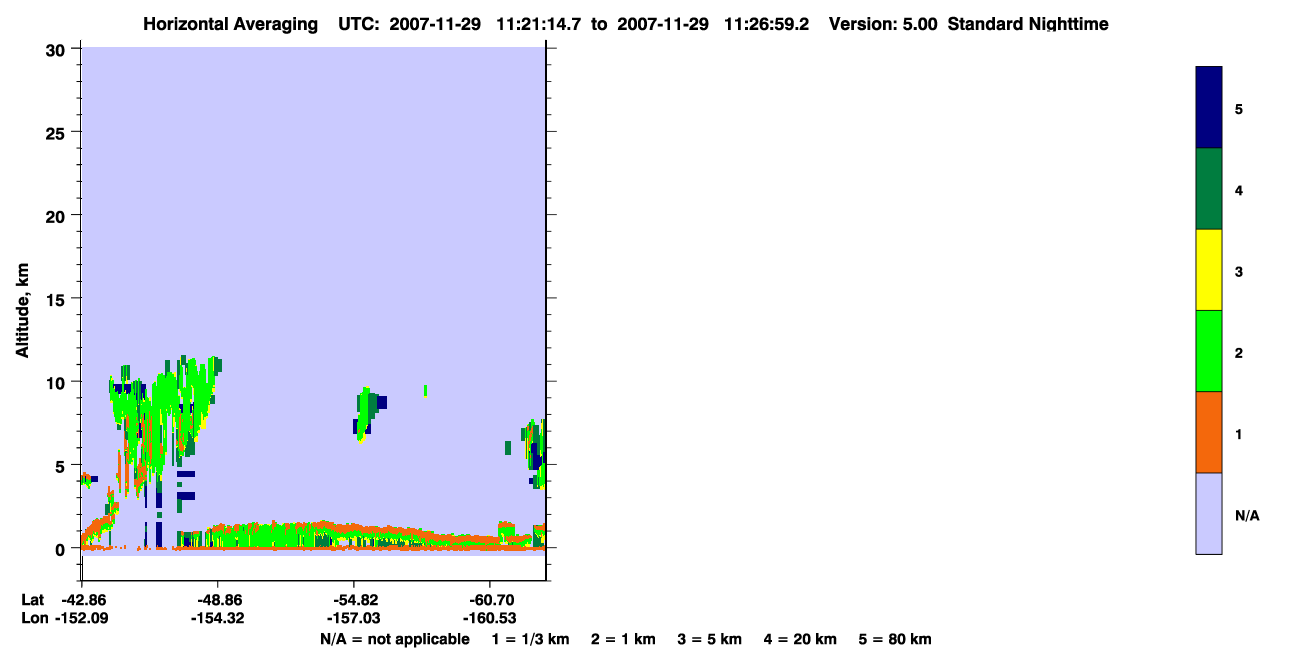Click the '5' label beside the color bar

(x=1239, y=109)
